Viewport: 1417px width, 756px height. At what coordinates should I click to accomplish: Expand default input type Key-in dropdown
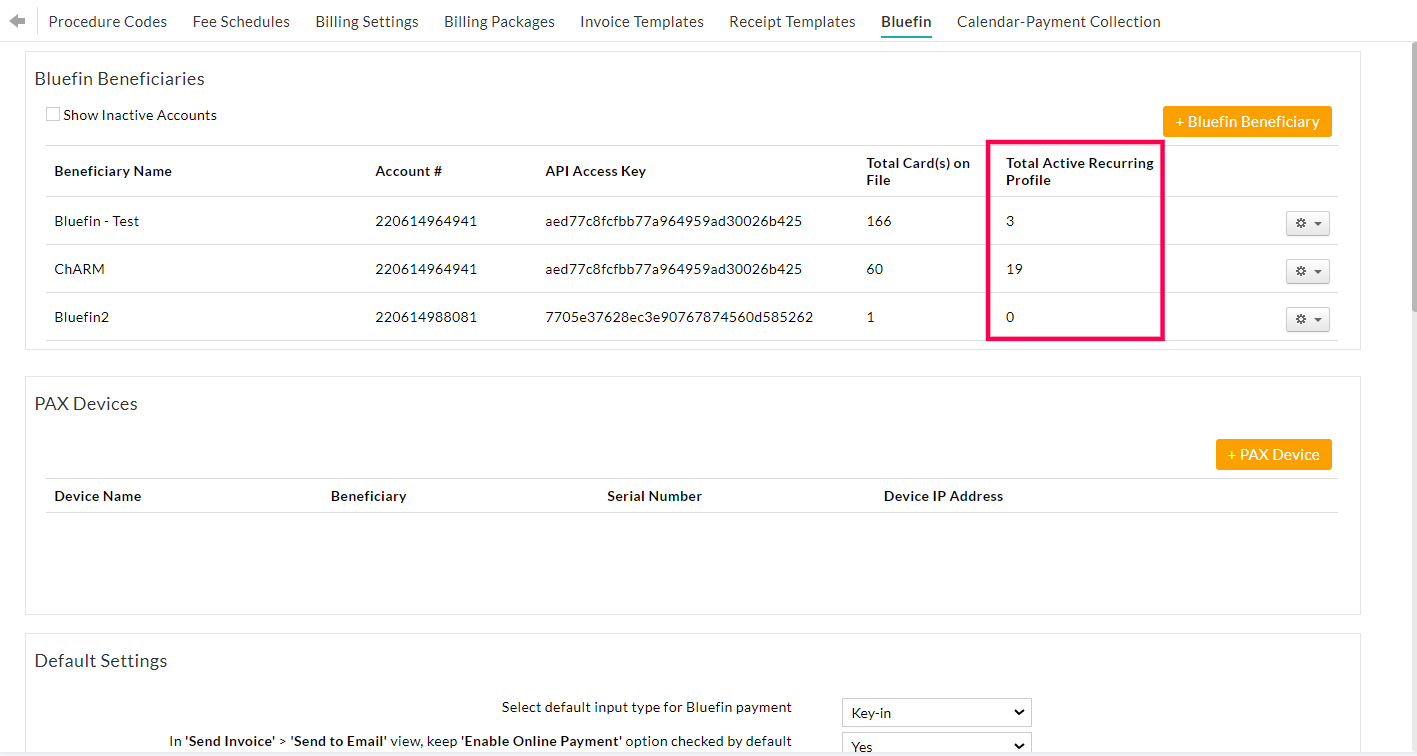coord(936,713)
